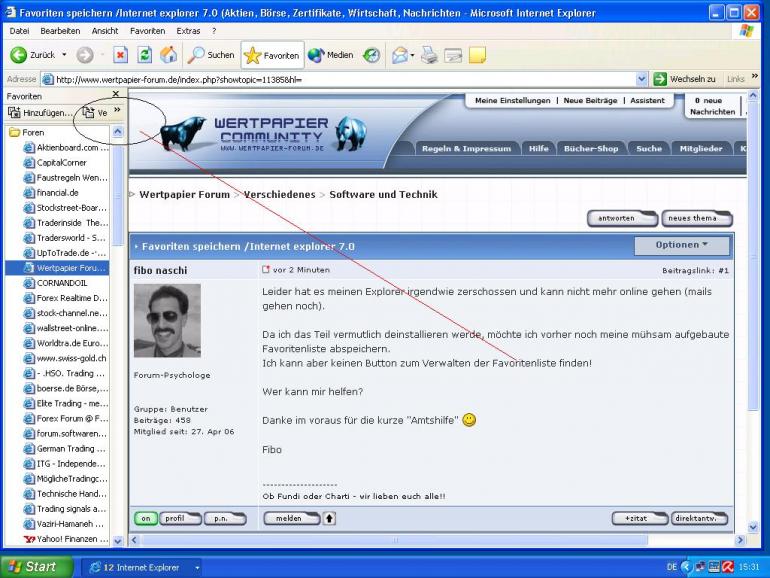This screenshot has width=770, height=578.
Task: Open the Medien toolbar button
Action: pyautogui.click(x=330, y=55)
